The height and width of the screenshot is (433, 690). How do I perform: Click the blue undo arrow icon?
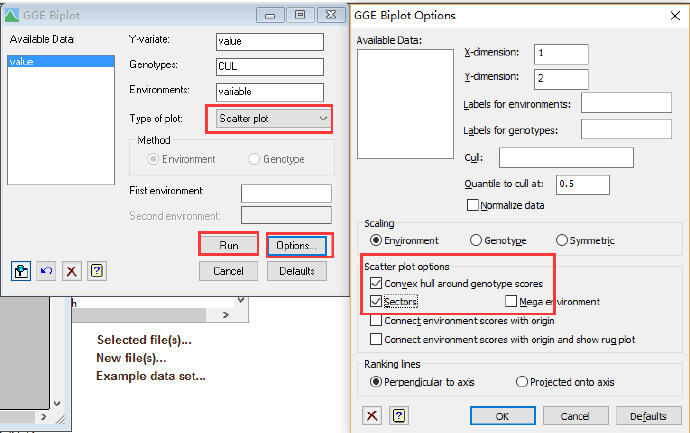(x=47, y=271)
